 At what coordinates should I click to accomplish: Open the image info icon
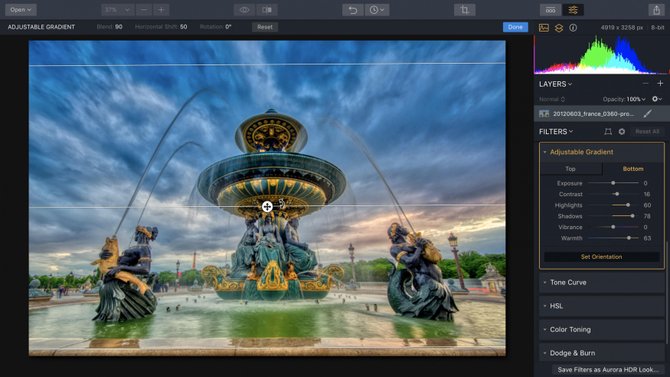click(x=573, y=28)
